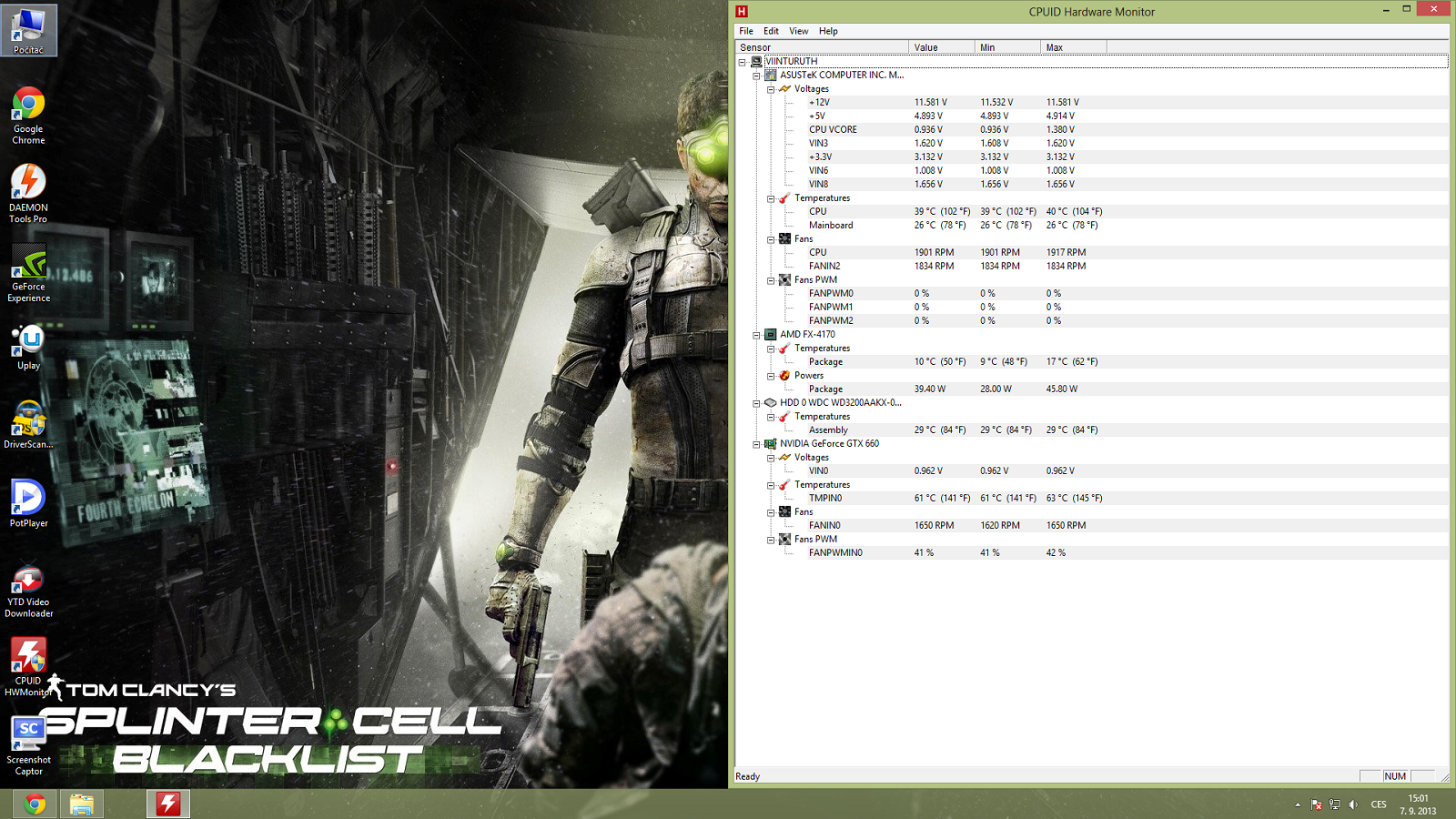The height and width of the screenshot is (819, 1456).
Task: Collapse mainboard Fans group
Action: point(771,239)
